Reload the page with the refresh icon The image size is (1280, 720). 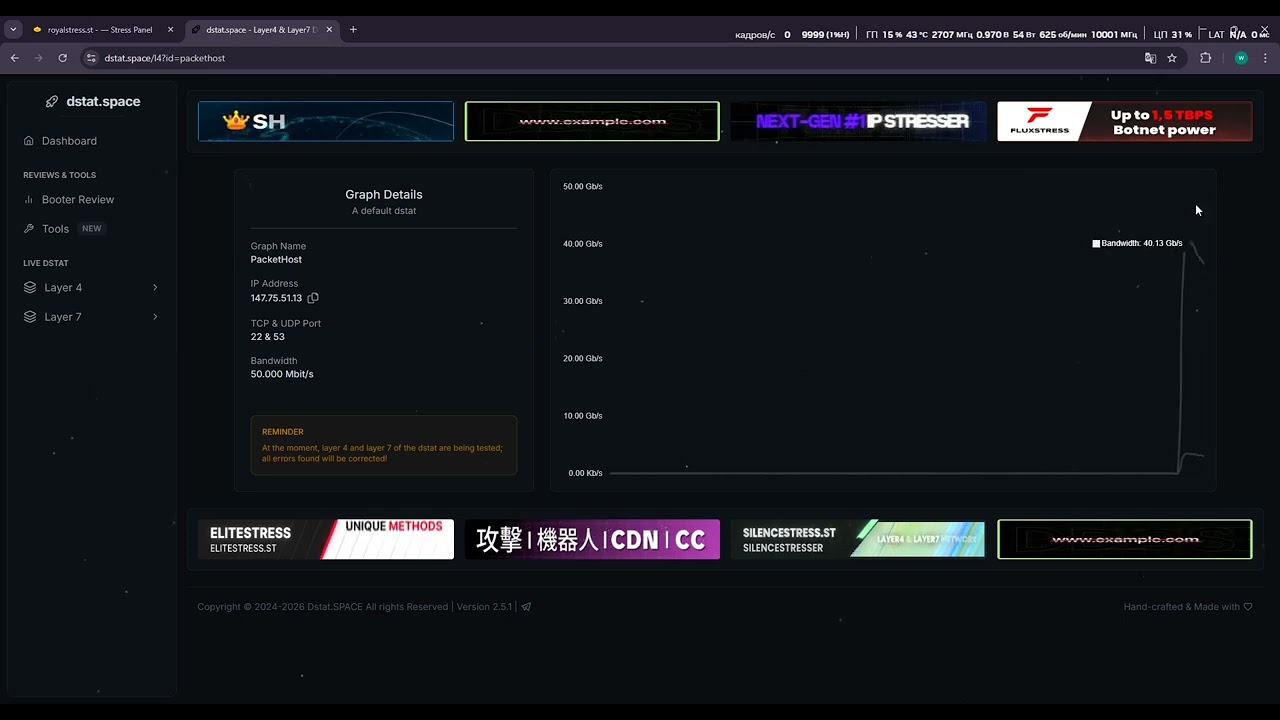click(62, 58)
